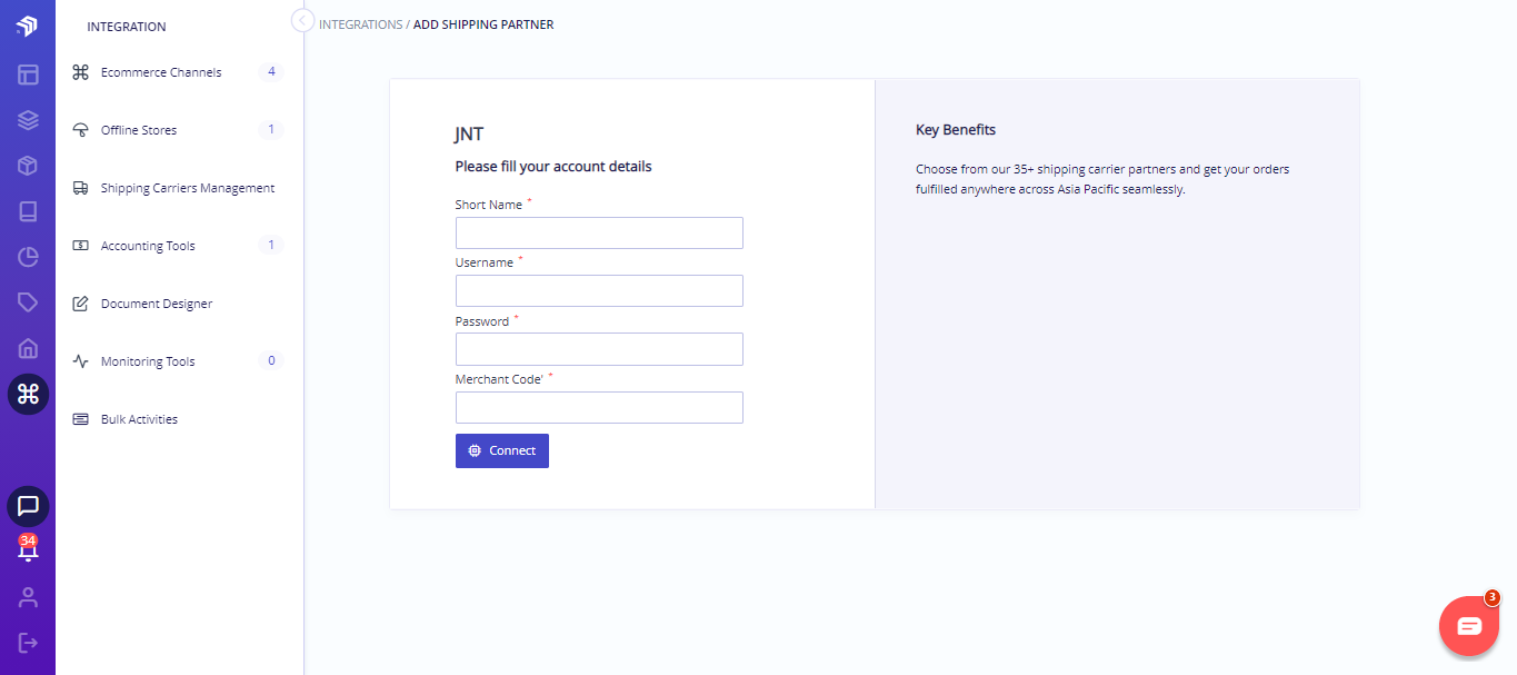Click the logout icon at rail bottom
Image resolution: width=1517 pixels, height=675 pixels.
coord(28,642)
